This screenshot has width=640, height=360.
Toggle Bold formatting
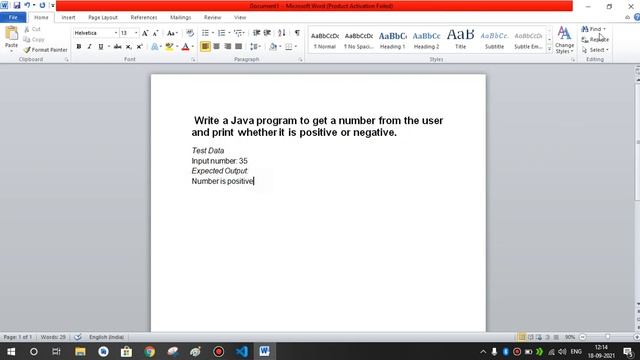79,47
